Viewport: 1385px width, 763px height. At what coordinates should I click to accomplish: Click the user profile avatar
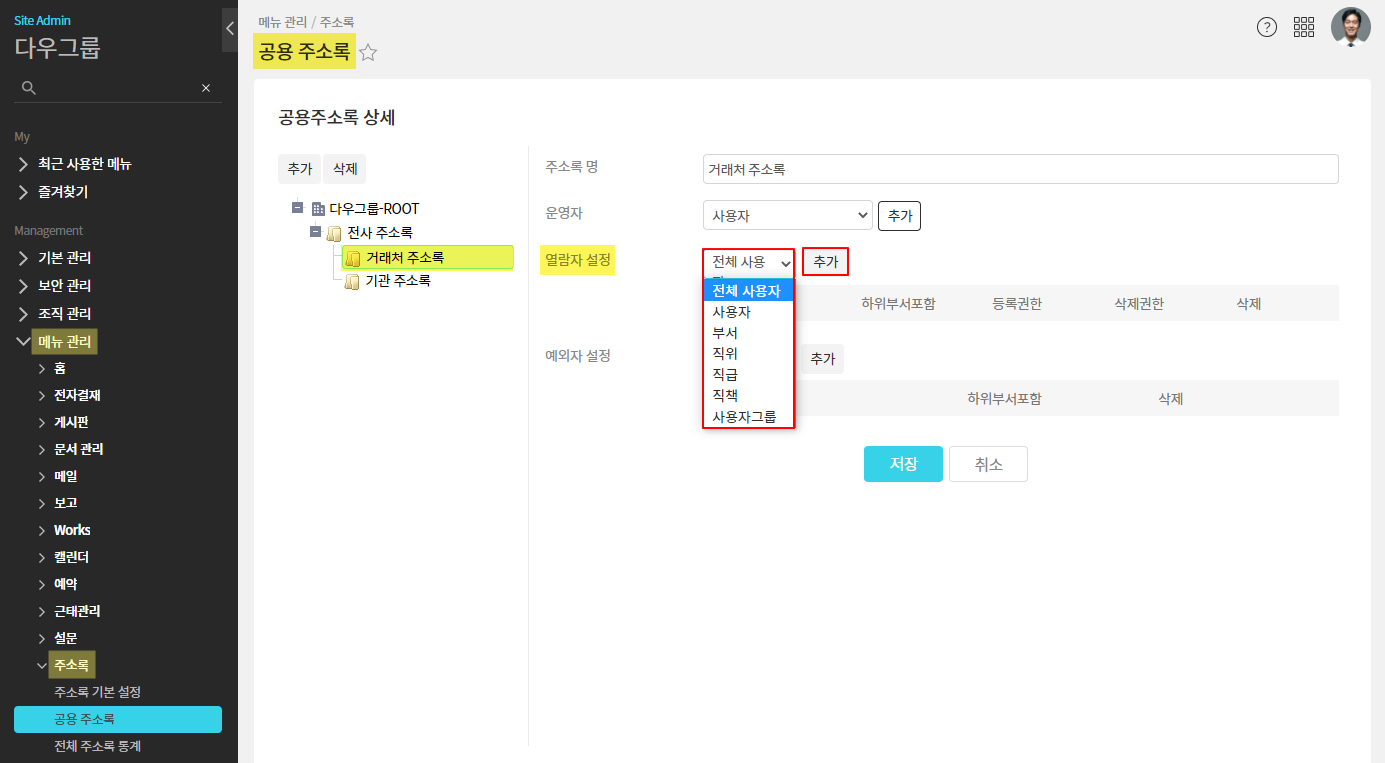(x=1350, y=27)
